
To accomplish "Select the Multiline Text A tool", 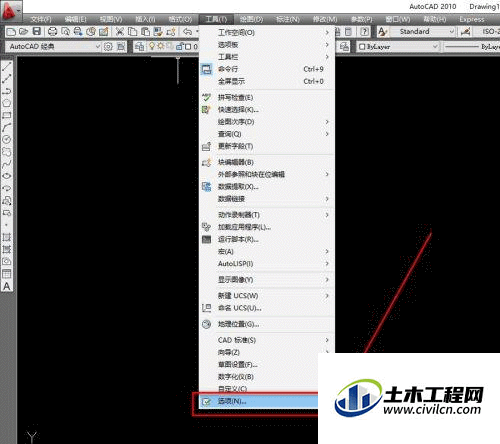I will 7,286.
